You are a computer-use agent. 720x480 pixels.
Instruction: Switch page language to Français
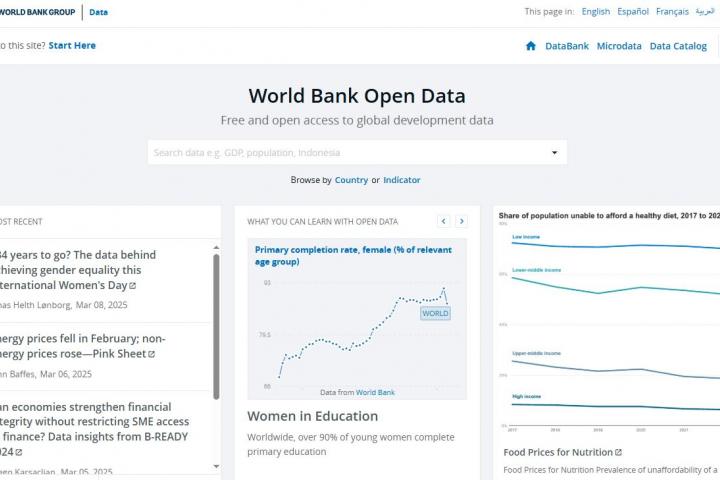672,12
